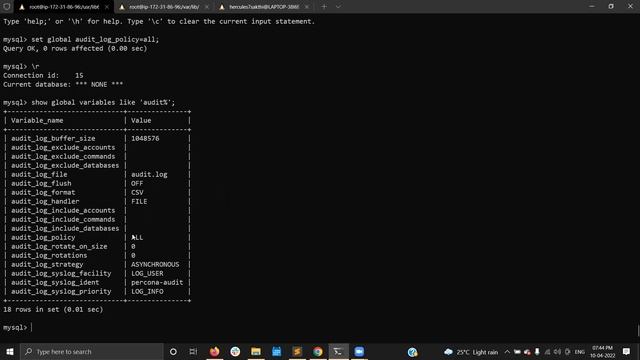Click the 'Query OK, 0 rows affected' line
Viewport: 640px width, 360px height.
(75, 48)
